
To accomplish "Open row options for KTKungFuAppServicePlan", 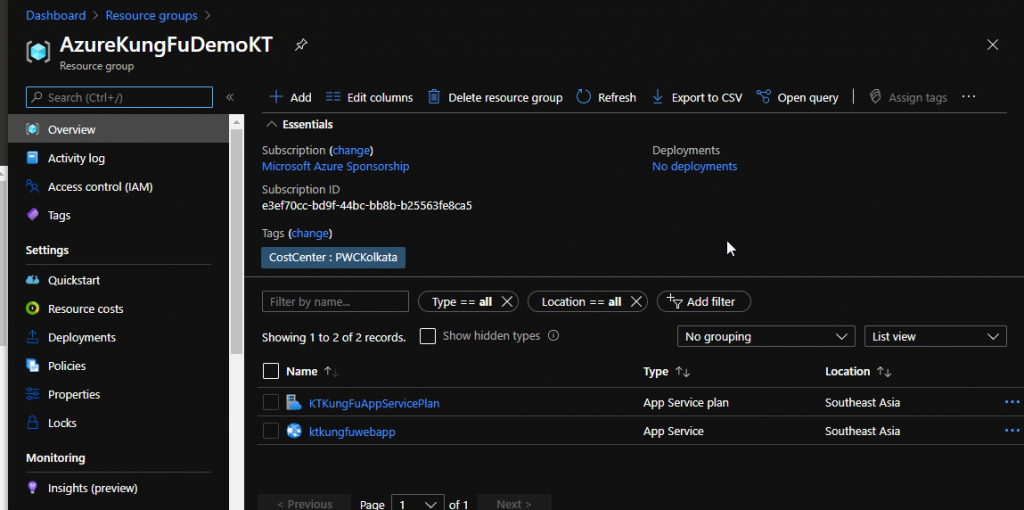I will tap(1011, 402).
